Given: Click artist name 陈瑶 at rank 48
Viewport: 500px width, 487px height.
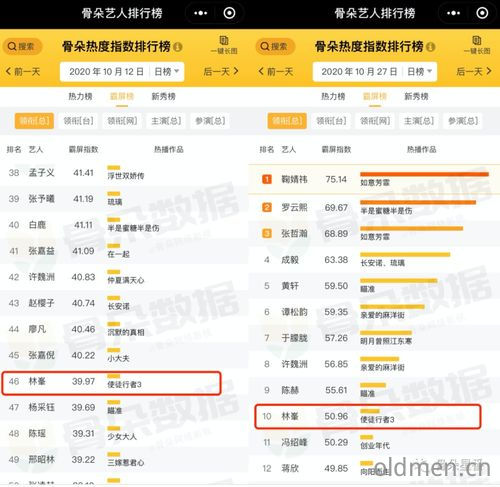Looking at the screenshot, I should click(x=37, y=433).
